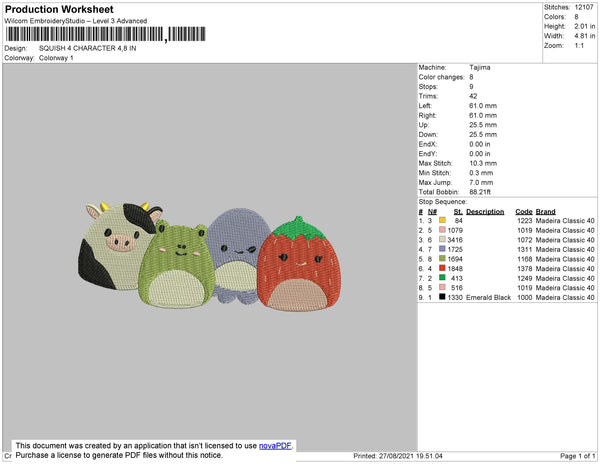Click the 'Description' column header
Image resolution: width=600 pixels, height=464 pixels.
(x=485, y=212)
